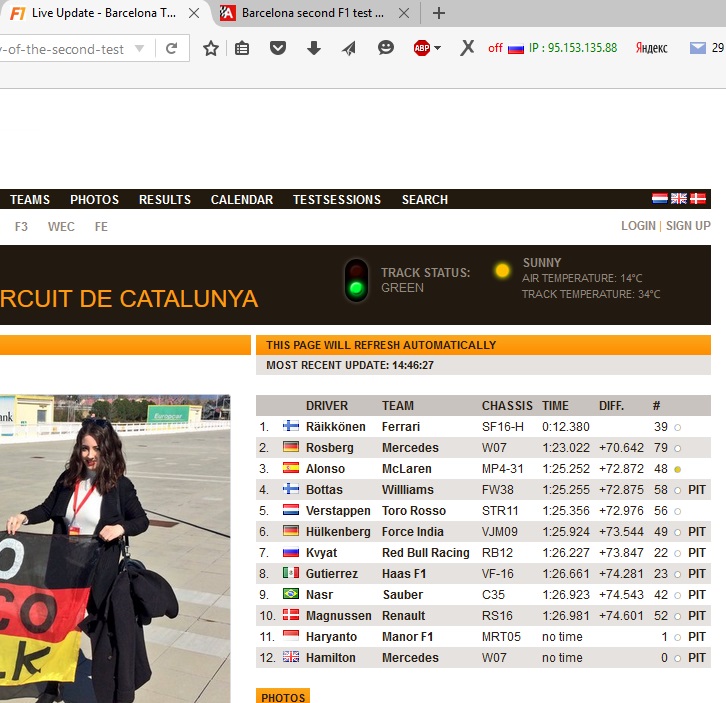The height and width of the screenshot is (703, 726).
Task: Close the Live Update tab
Action: (x=194, y=13)
